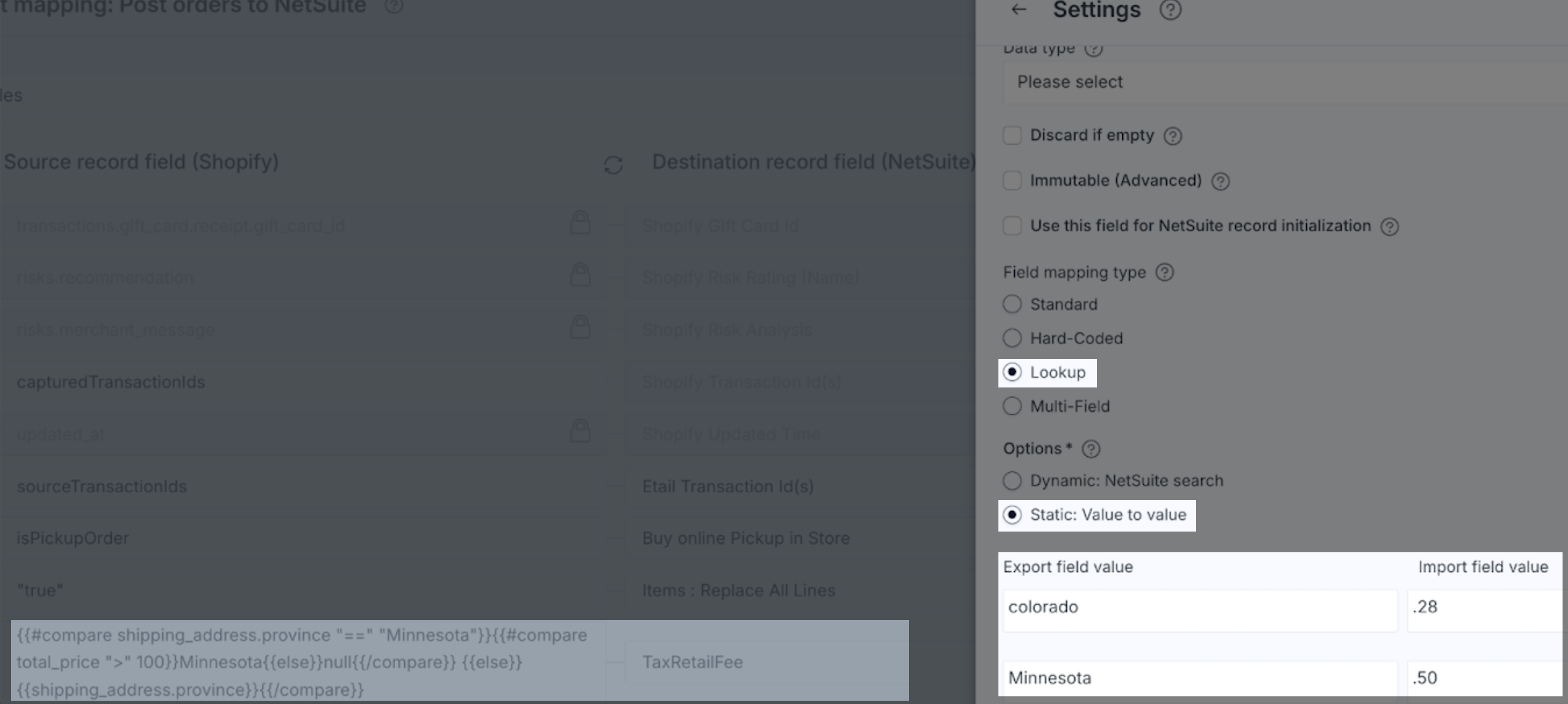Edit Minnesota export field value
The width and height of the screenshot is (1568, 704).
(1200, 678)
